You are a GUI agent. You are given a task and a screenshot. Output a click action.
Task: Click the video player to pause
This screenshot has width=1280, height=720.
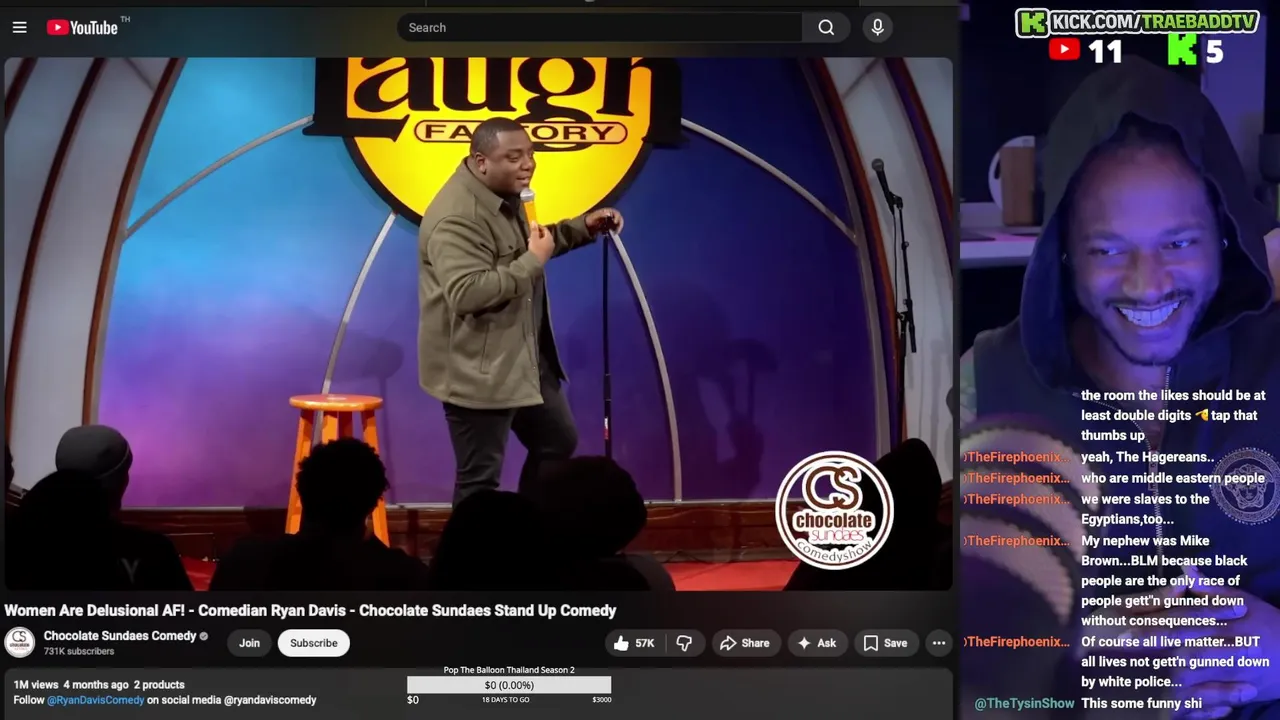pos(478,323)
